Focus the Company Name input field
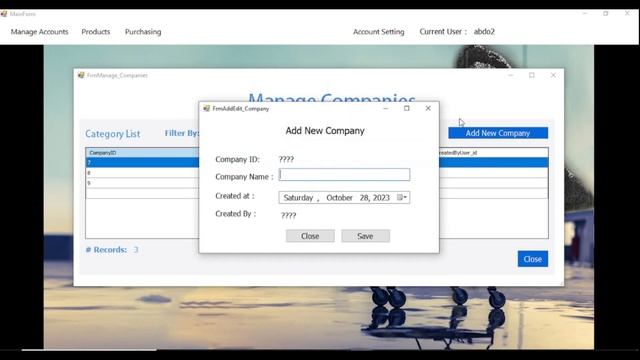Viewport: 640px width, 360px height. 344,175
